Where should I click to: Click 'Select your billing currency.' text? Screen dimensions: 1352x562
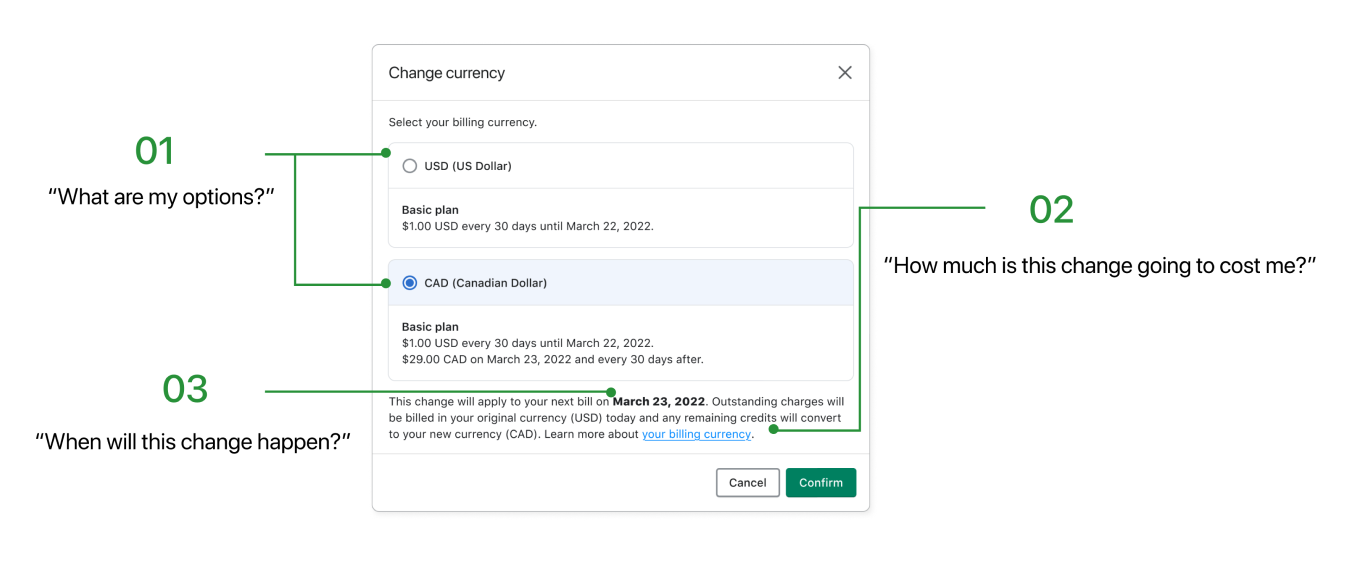463,122
